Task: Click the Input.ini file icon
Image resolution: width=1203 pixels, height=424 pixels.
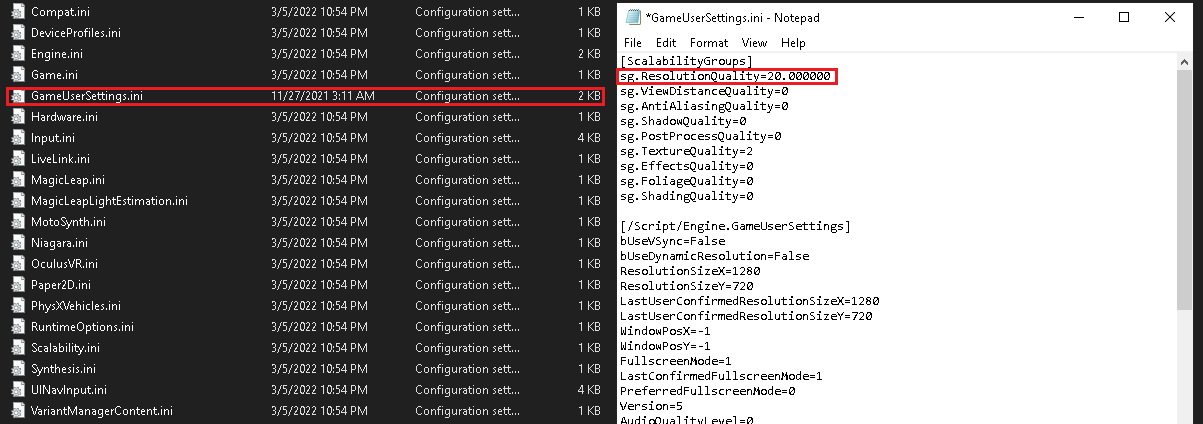Action: 17,138
